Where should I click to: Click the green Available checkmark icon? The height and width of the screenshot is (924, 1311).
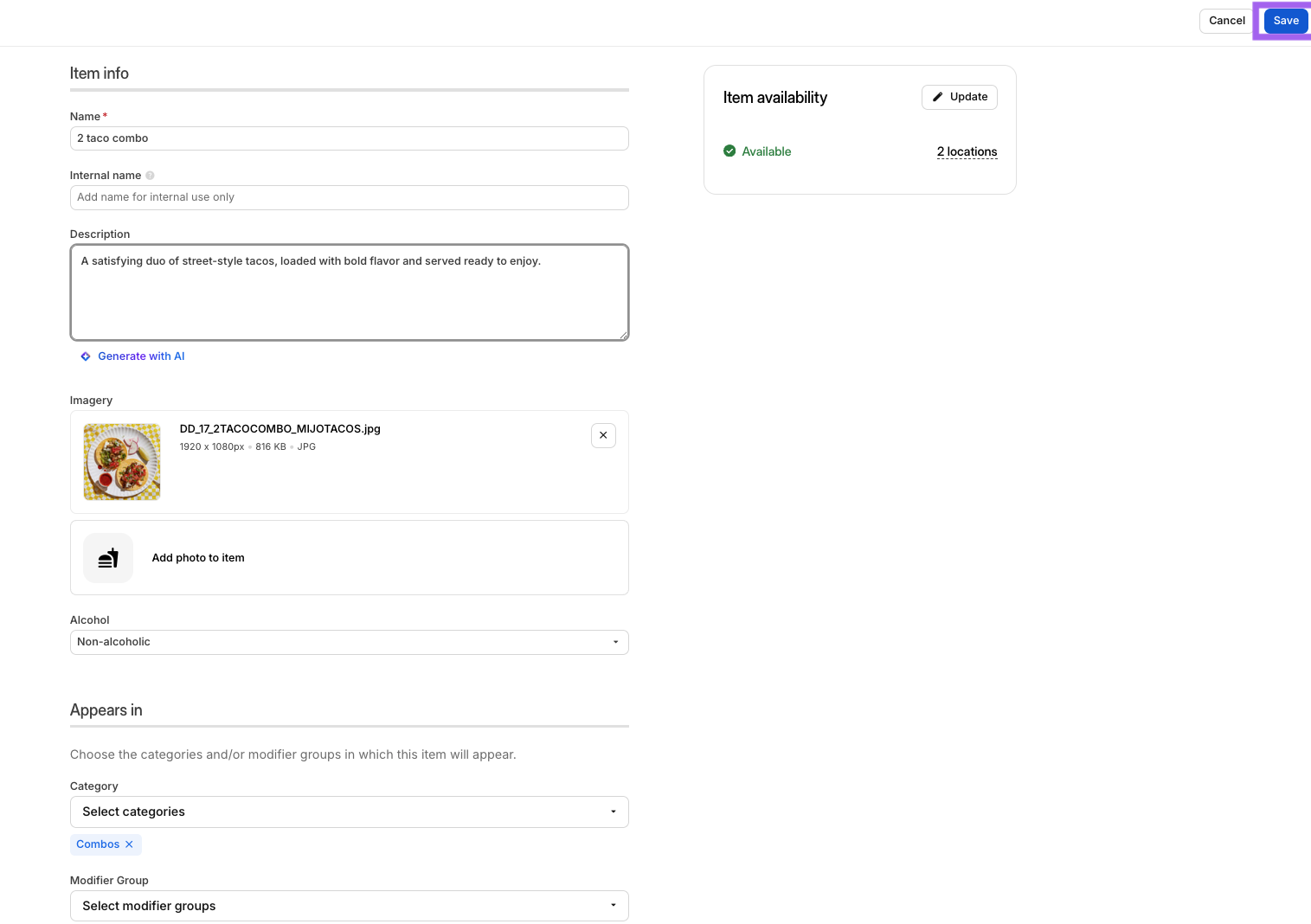coord(729,151)
